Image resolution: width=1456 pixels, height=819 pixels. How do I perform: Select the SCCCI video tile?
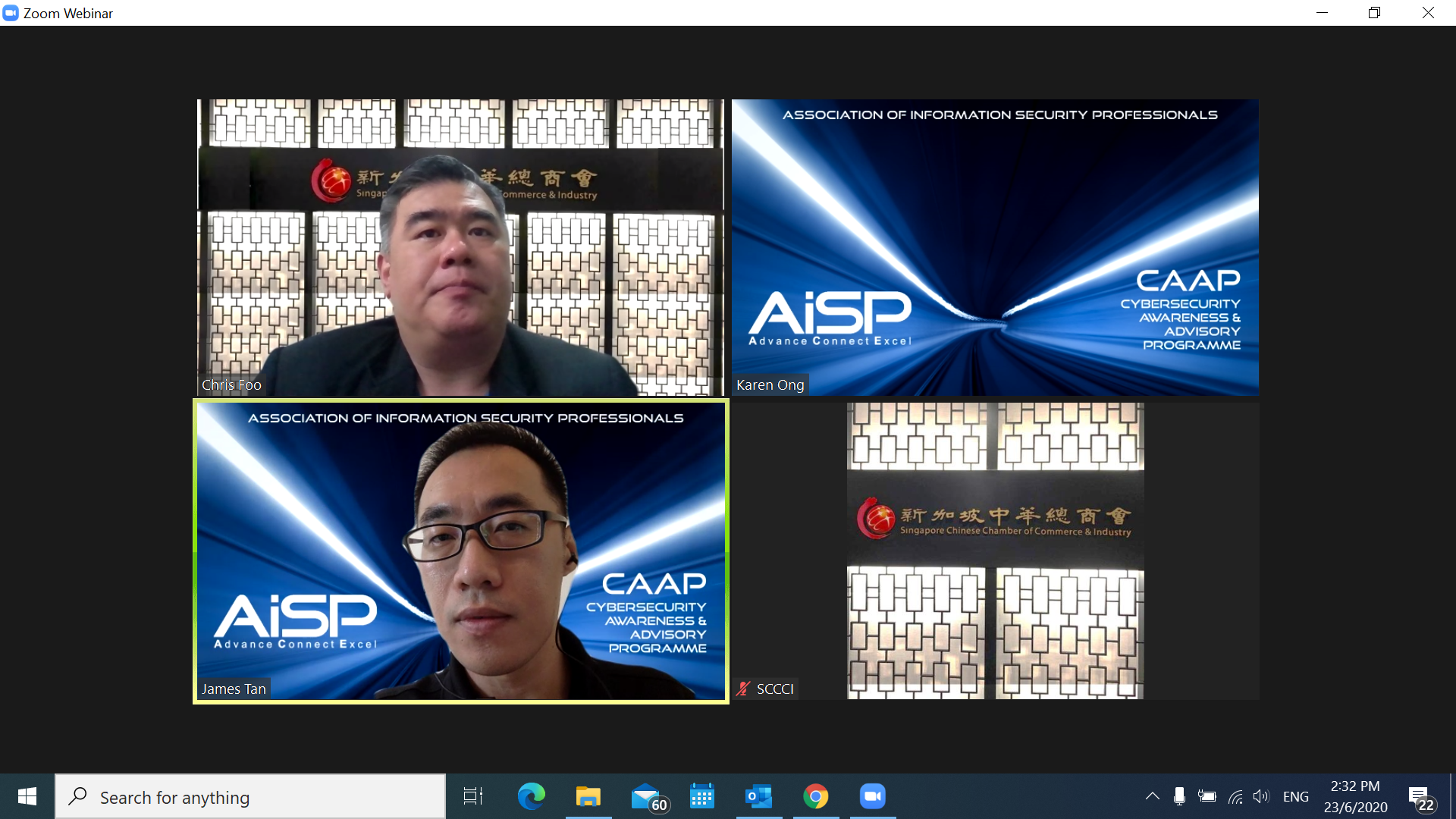click(x=995, y=551)
